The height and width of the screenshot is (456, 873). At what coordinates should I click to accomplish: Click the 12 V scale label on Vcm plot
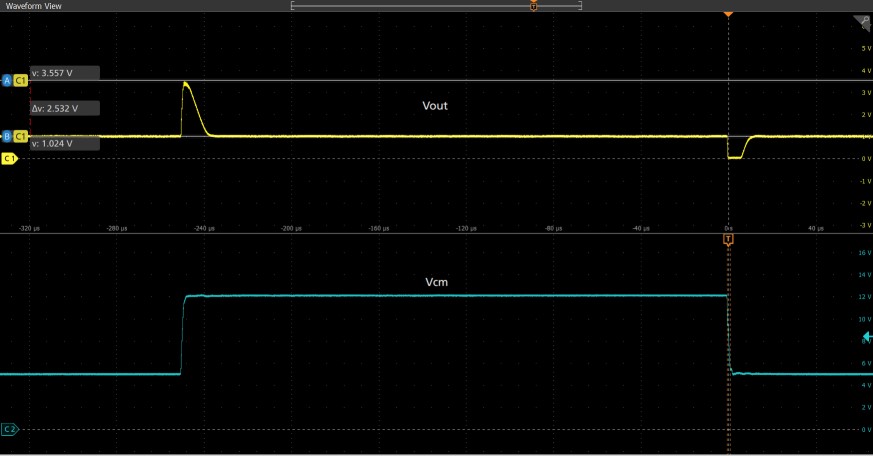865,297
